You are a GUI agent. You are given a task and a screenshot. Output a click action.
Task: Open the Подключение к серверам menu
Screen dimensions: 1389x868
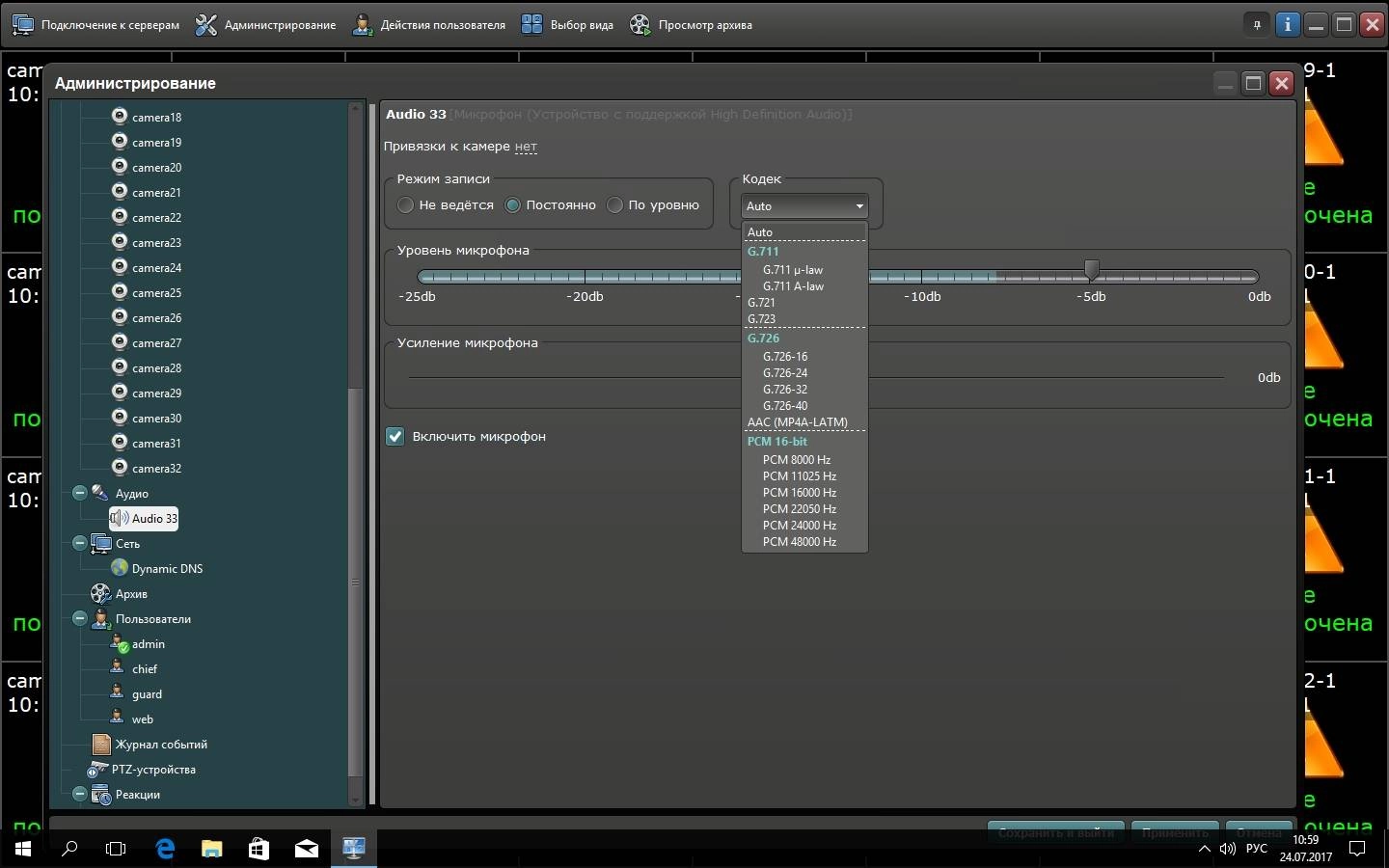(x=95, y=25)
